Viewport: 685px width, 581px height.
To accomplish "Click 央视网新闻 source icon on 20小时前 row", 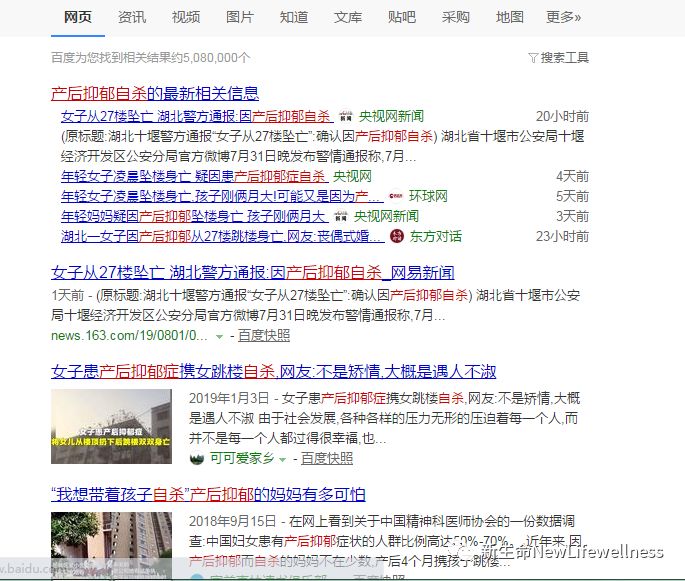I will pyautogui.click(x=346, y=116).
